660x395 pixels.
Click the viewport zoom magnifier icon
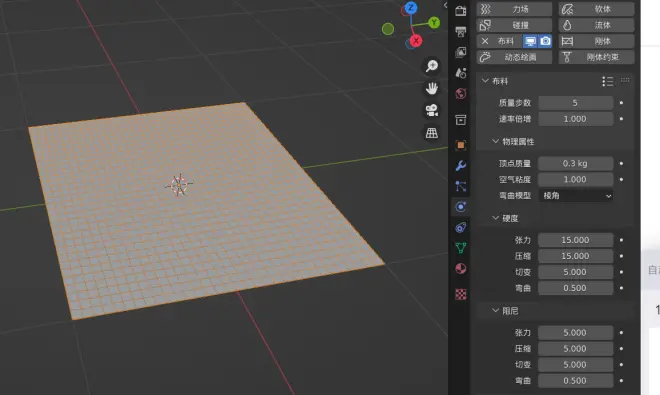tap(431, 66)
